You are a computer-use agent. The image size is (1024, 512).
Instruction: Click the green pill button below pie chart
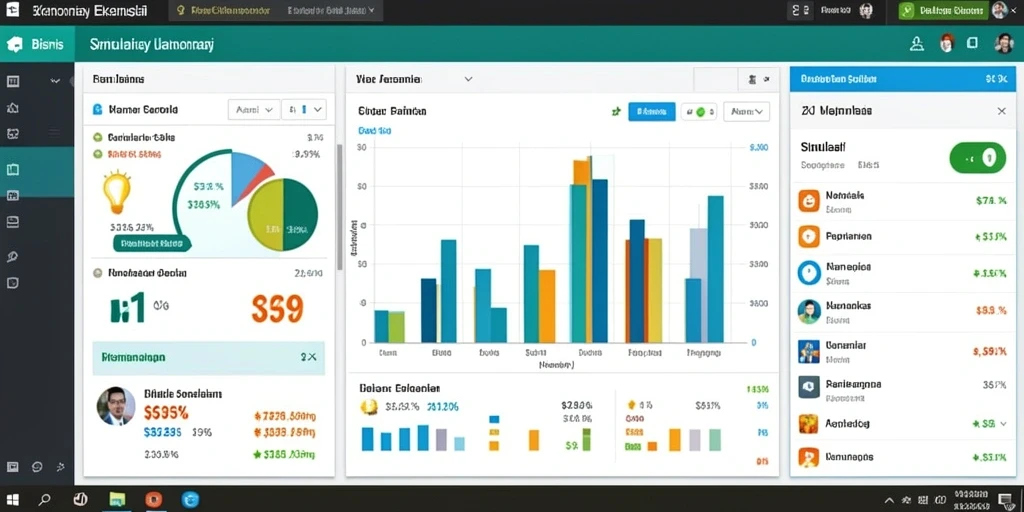point(152,244)
